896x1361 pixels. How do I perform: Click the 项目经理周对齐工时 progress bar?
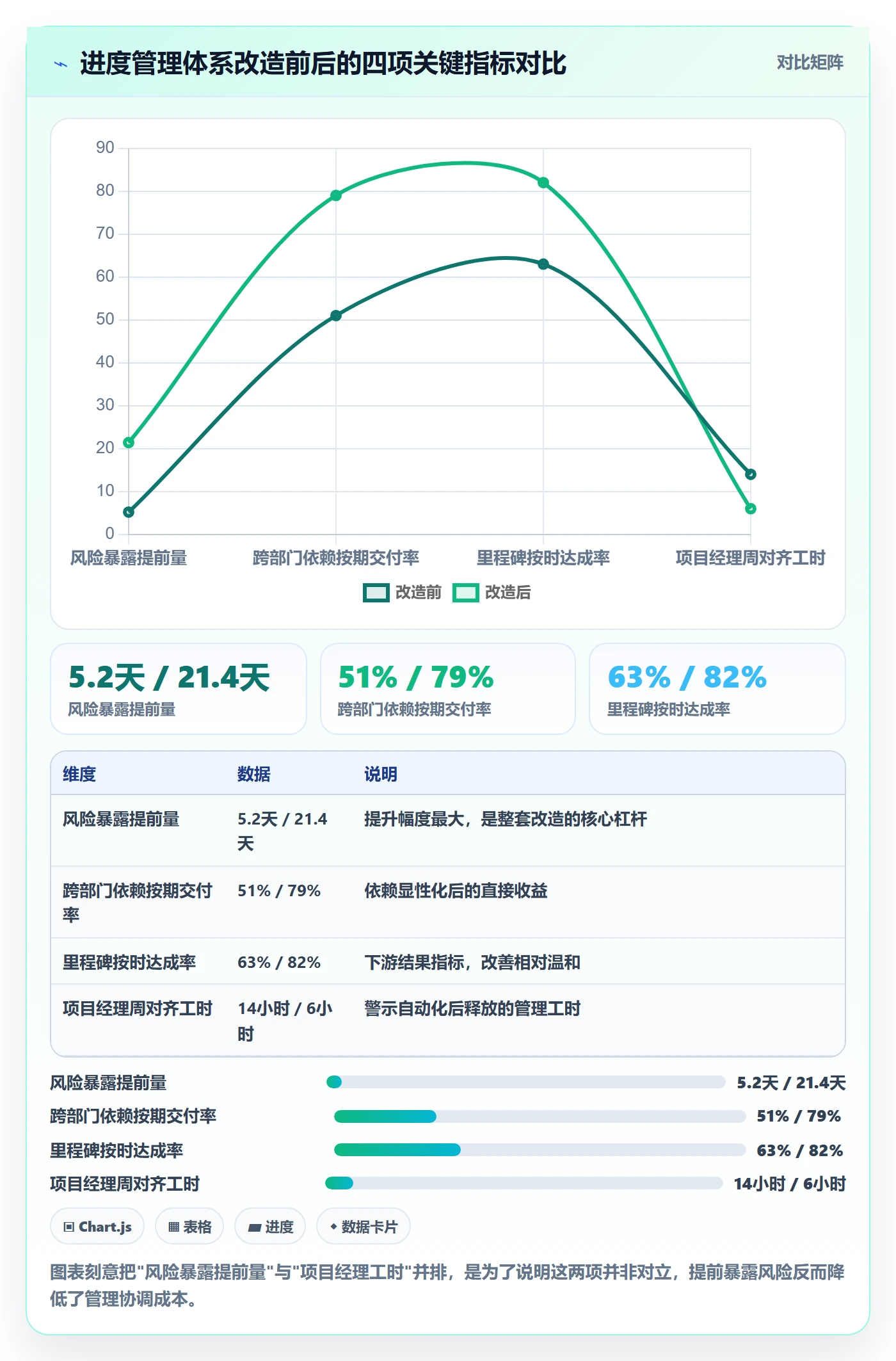coord(524,1183)
